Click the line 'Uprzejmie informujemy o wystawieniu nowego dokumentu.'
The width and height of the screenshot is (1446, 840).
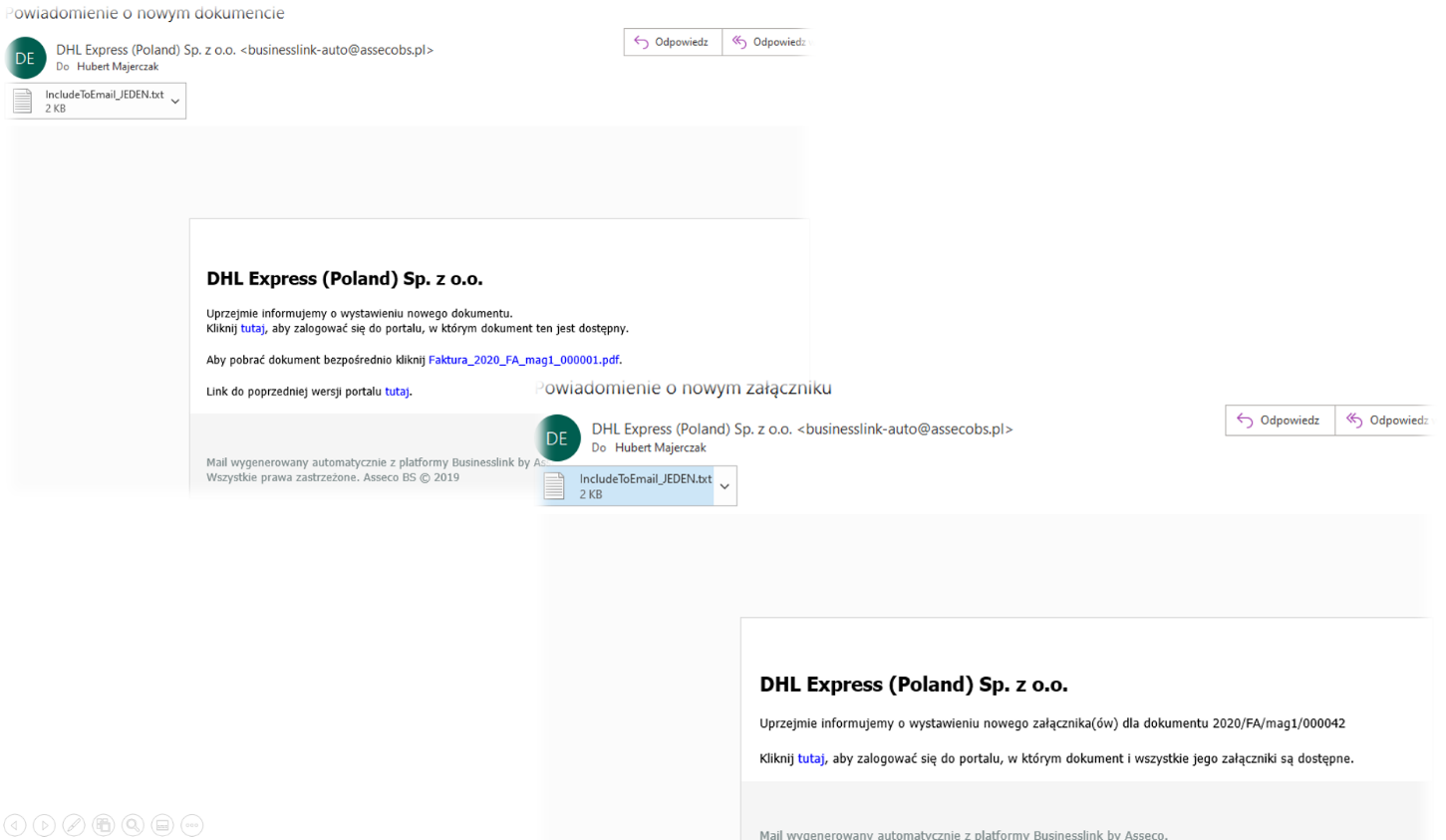click(x=360, y=313)
